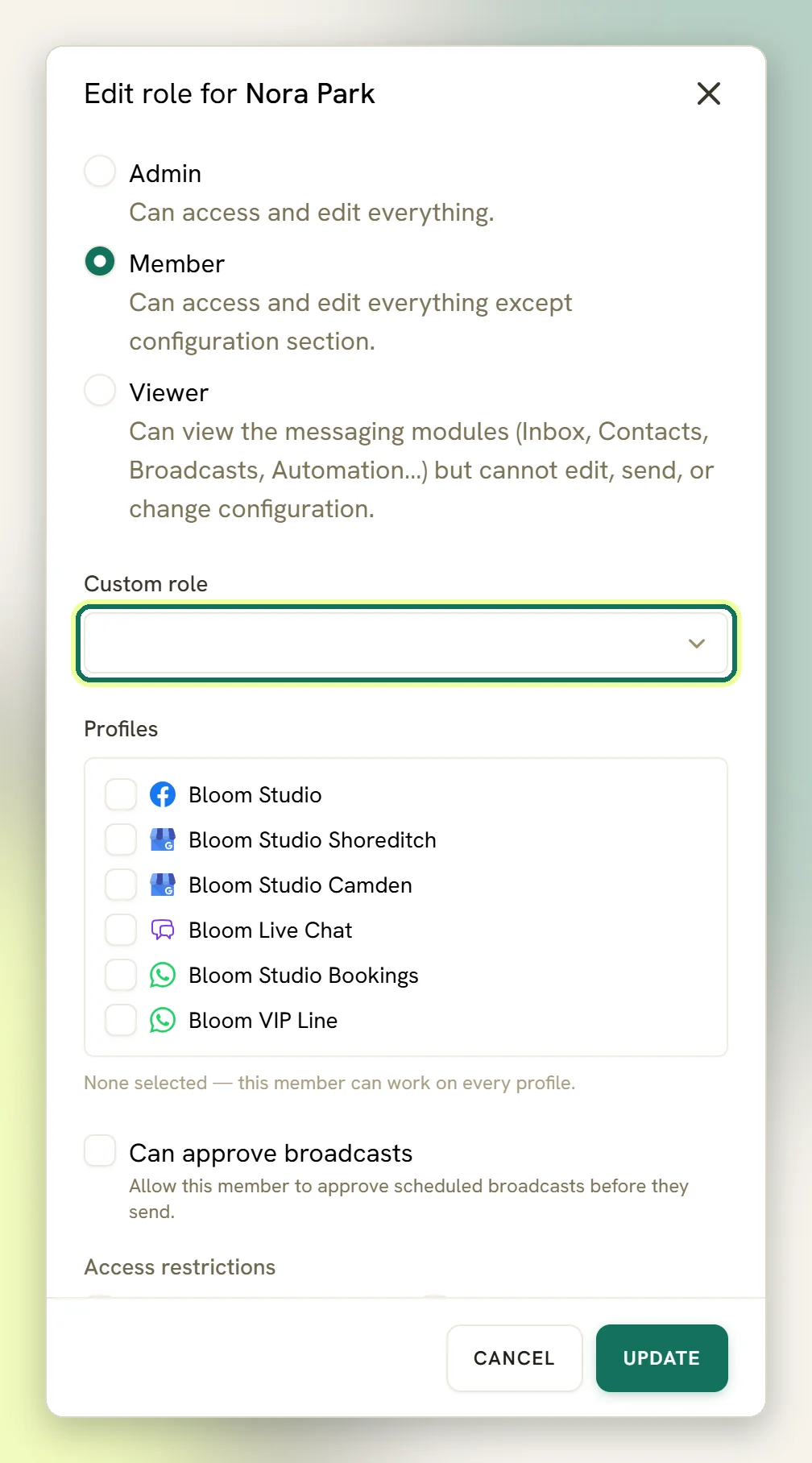
Task: Check the Bloom Studio Bookings profile
Action: (121, 975)
